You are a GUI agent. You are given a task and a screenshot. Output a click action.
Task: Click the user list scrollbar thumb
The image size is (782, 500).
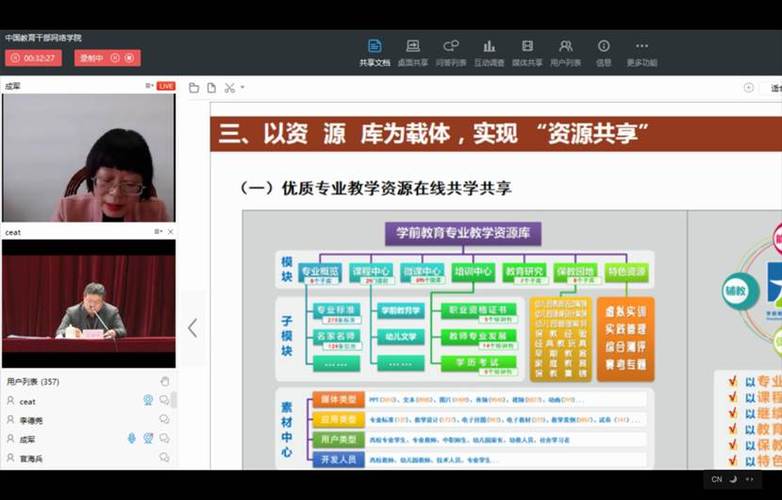coord(174,400)
